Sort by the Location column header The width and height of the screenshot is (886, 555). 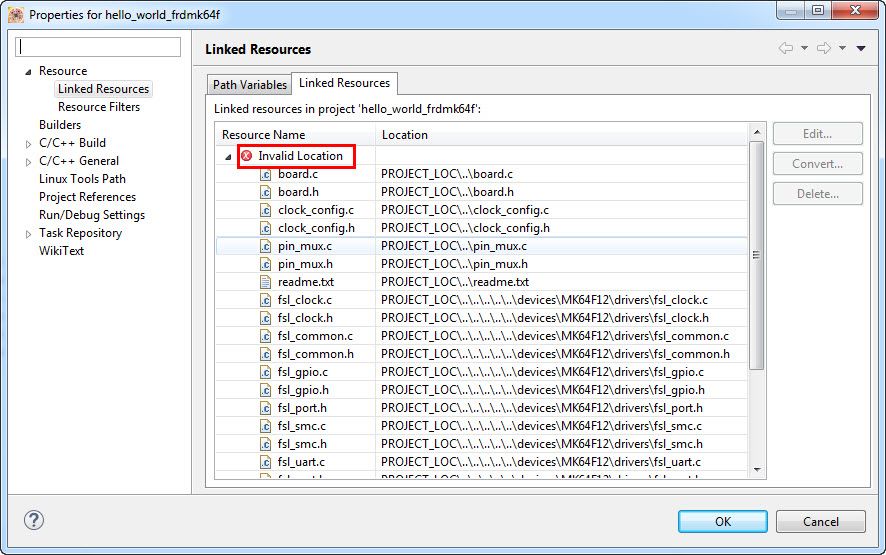pyautogui.click(x=562, y=135)
